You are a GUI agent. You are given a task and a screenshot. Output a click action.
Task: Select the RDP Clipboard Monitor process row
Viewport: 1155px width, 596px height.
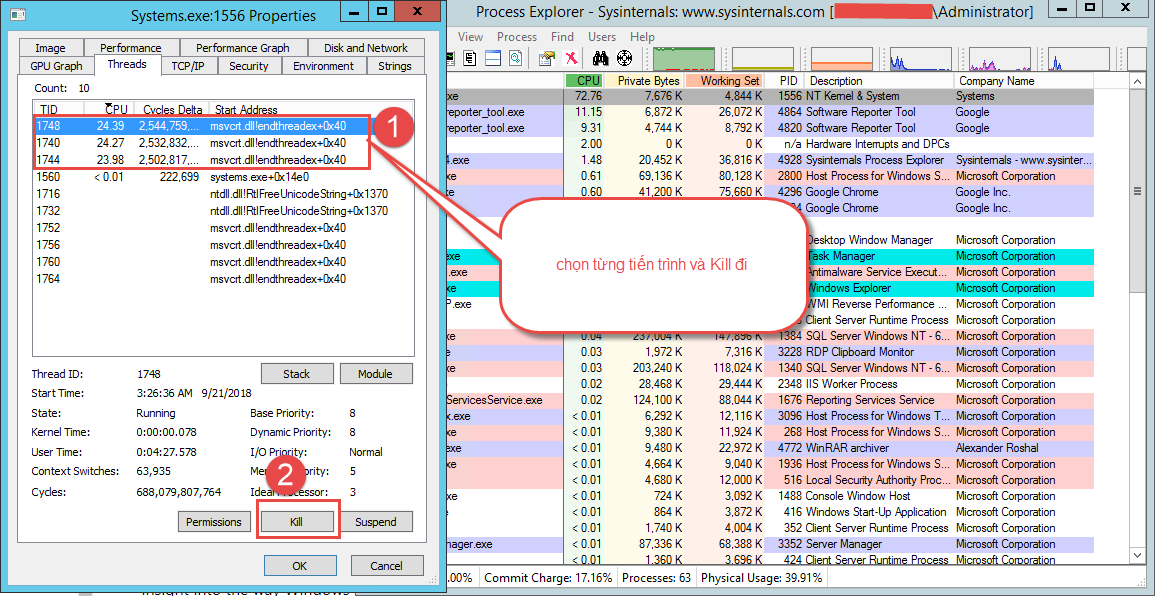(x=770, y=352)
